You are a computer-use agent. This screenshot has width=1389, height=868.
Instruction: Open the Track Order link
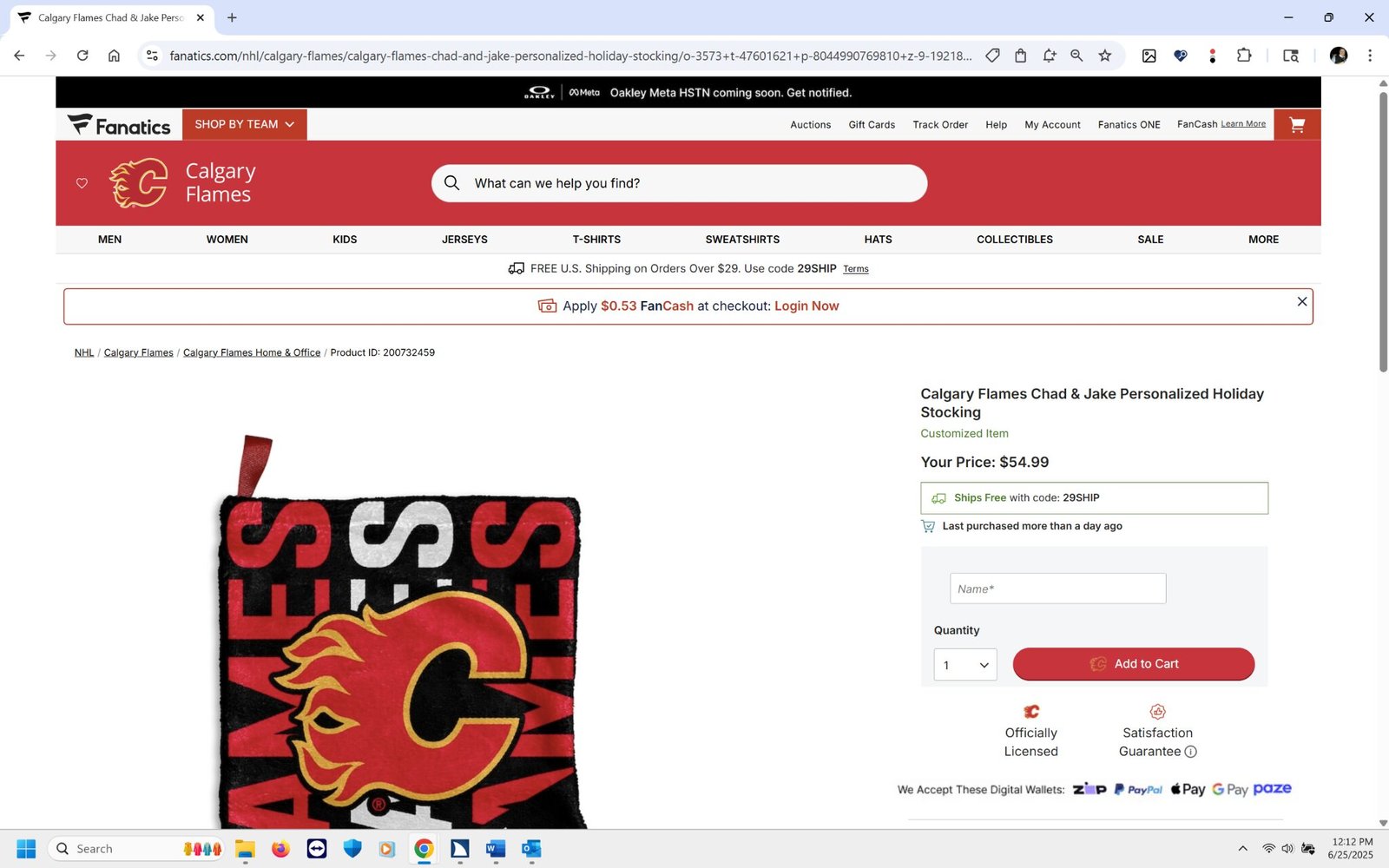(x=940, y=125)
